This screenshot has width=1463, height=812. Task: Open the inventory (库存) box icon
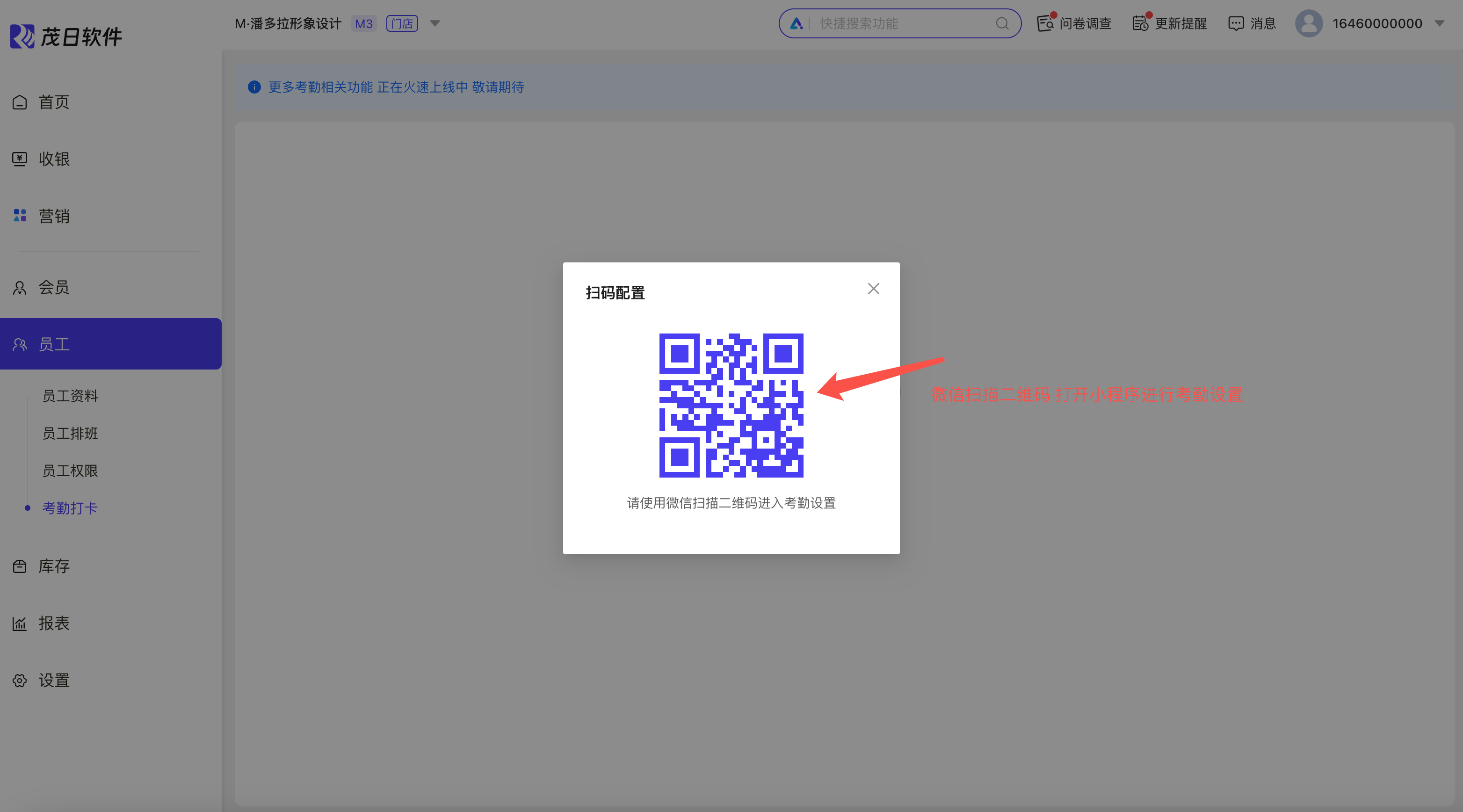20,566
